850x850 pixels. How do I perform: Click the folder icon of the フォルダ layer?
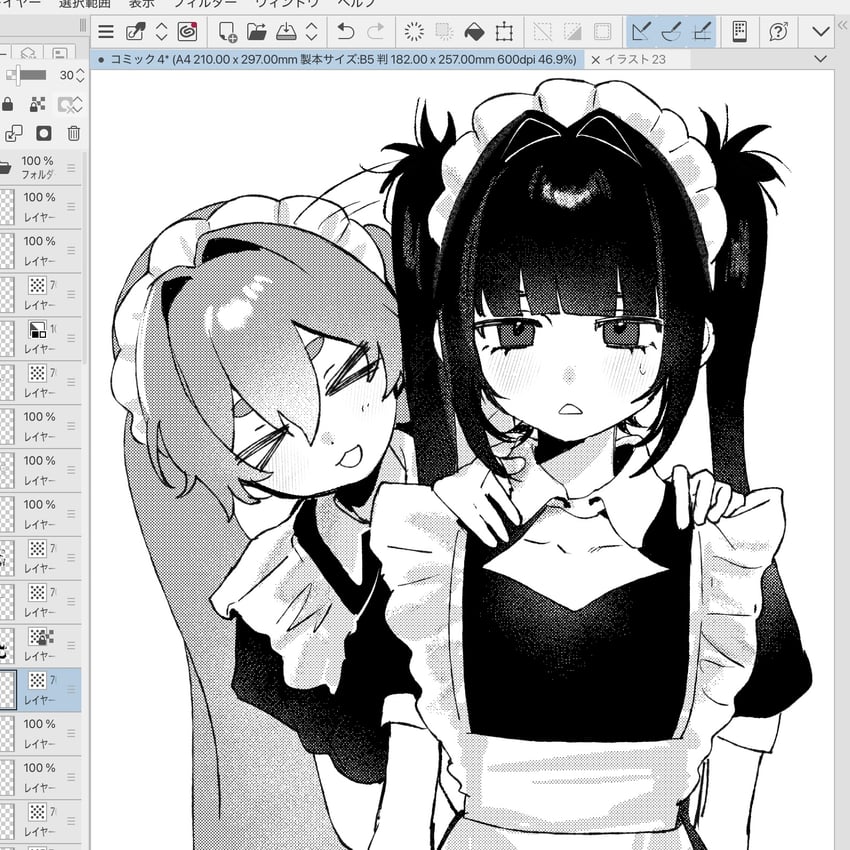[x=5, y=168]
